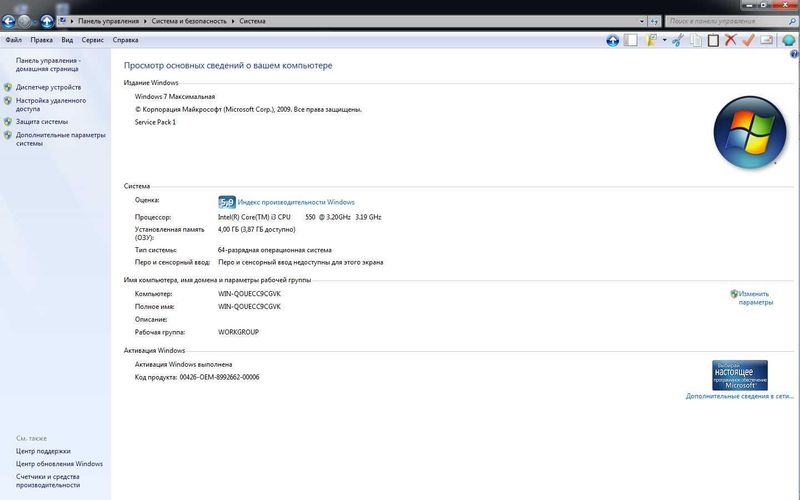Click the WORKGROUP value
This screenshot has width=800, height=500.
(238, 332)
